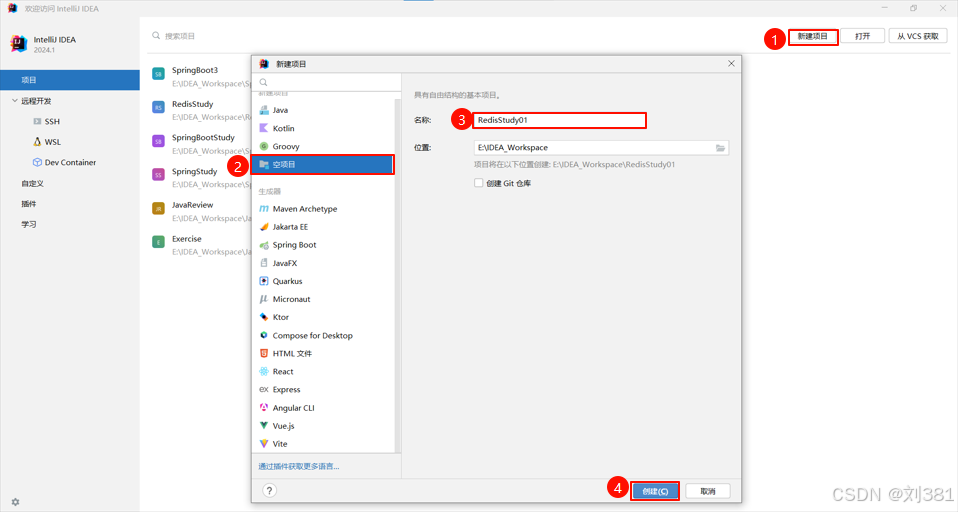Image resolution: width=958 pixels, height=512 pixels.
Task: Pick the Maven Archetype icon
Action: tap(264, 209)
